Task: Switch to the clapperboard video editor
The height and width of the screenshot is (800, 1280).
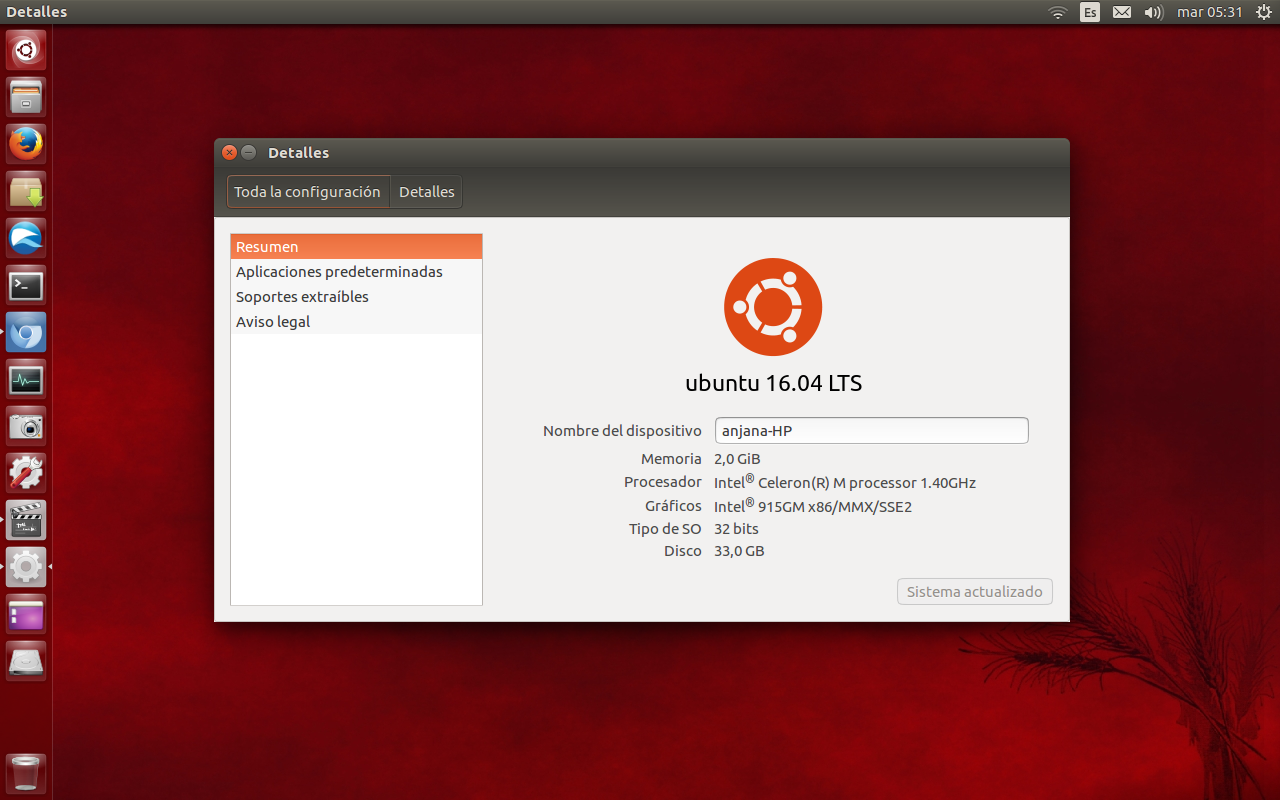Action: pos(26,520)
